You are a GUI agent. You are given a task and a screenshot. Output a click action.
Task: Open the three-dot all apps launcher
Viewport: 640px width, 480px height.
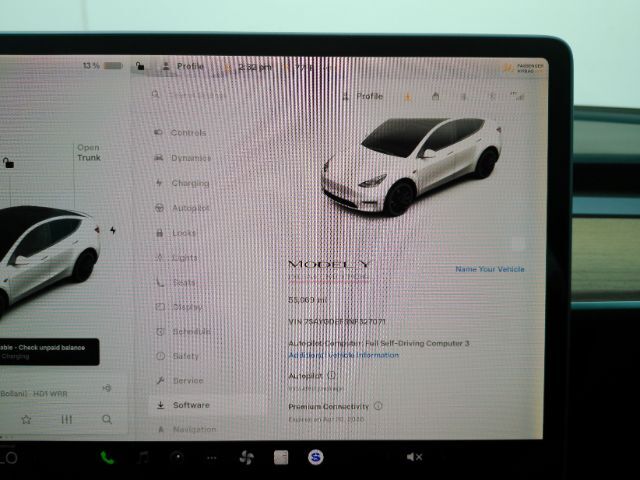tap(211, 458)
